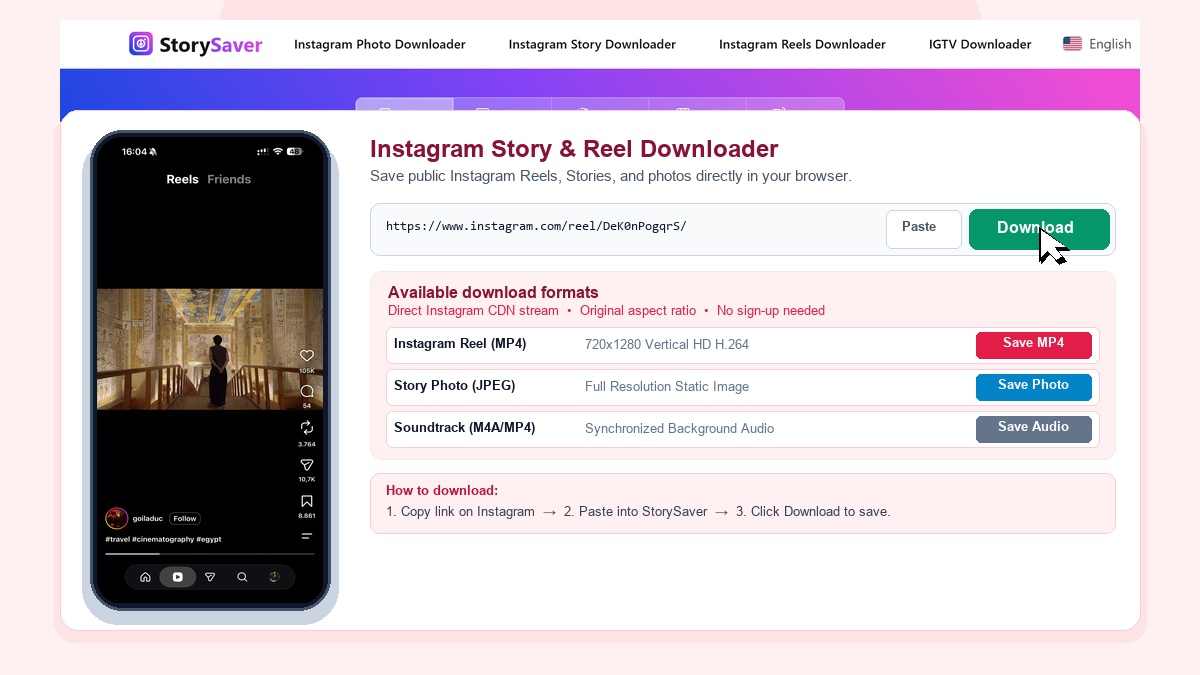Click the green Download button
Screen dimensions: 1200x675
1039,229
